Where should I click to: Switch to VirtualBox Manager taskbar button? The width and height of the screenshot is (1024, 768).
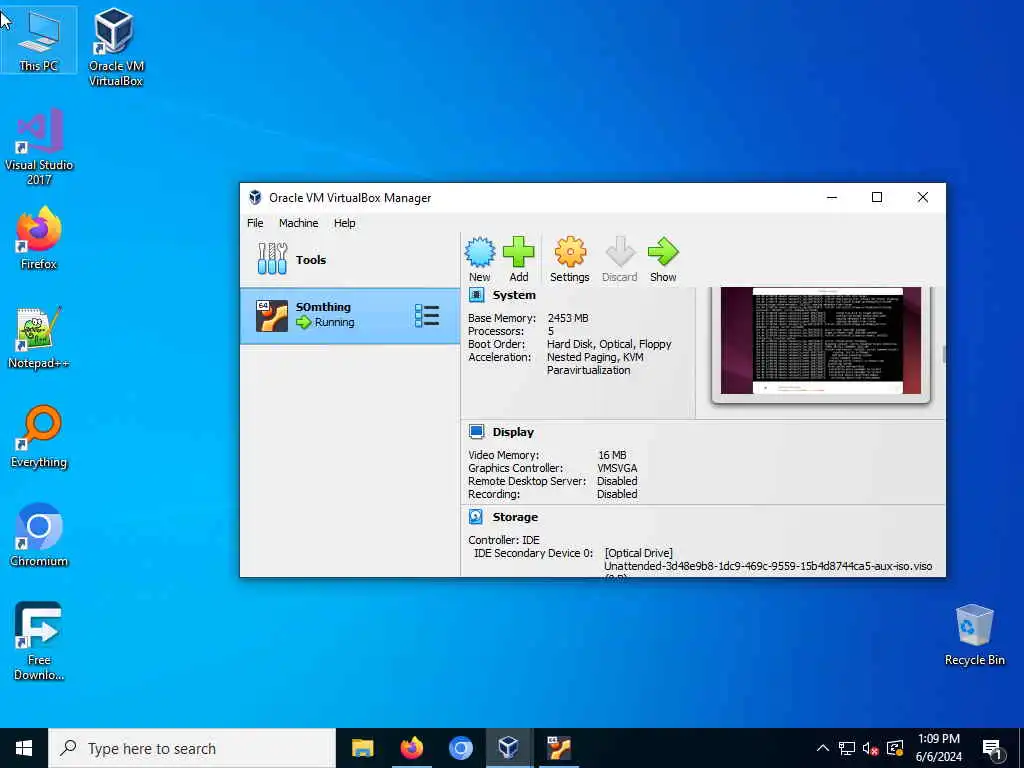point(509,748)
